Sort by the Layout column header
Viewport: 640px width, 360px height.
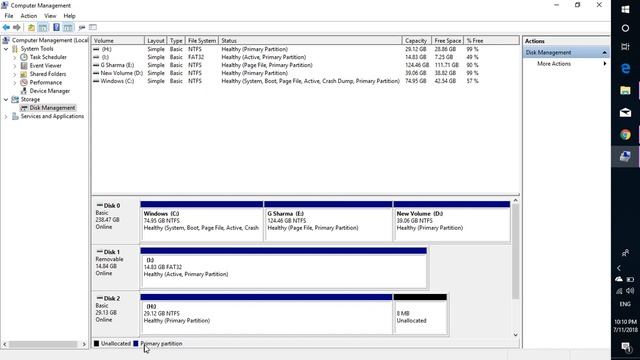tap(156, 41)
